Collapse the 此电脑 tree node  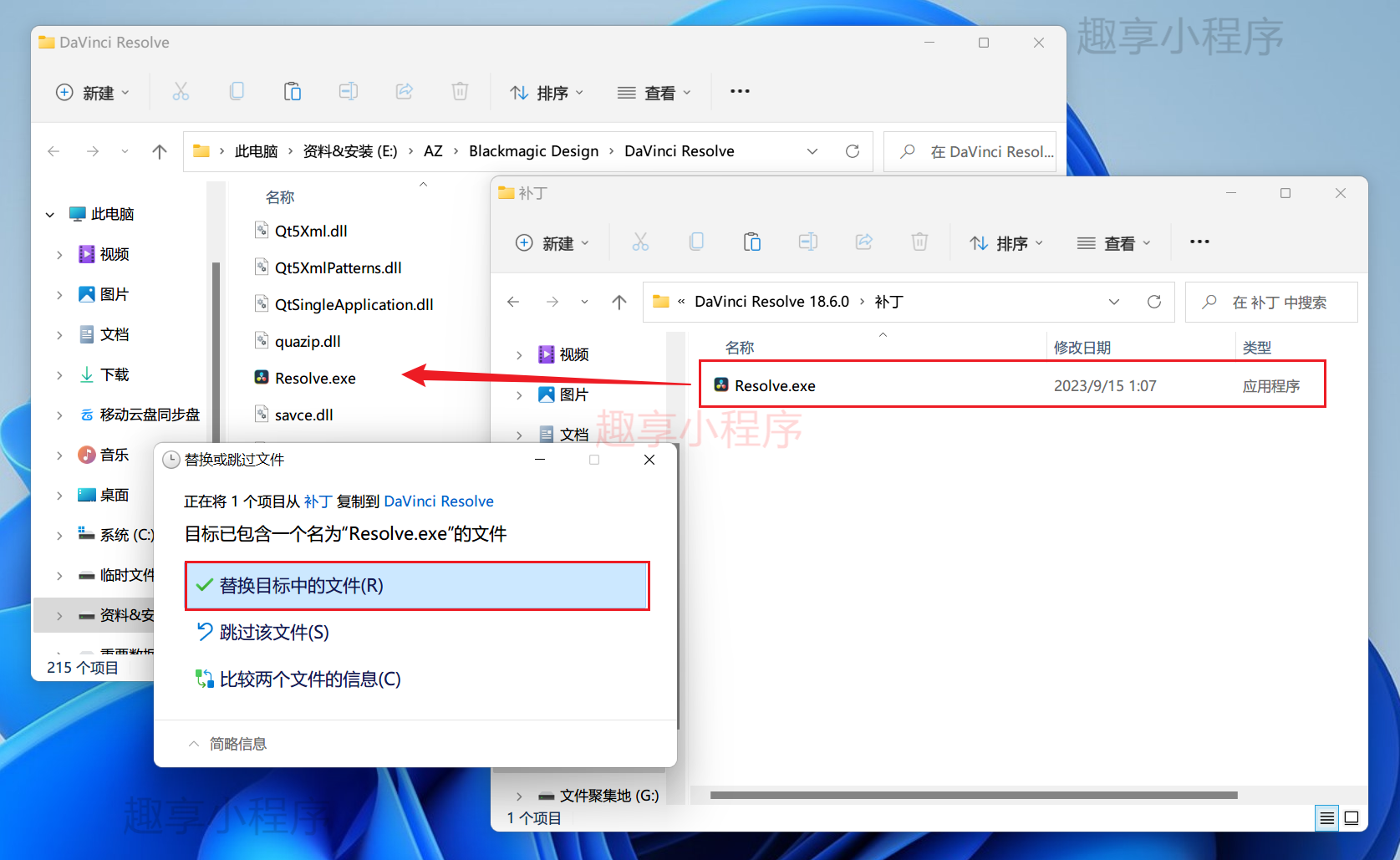(50, 215)
